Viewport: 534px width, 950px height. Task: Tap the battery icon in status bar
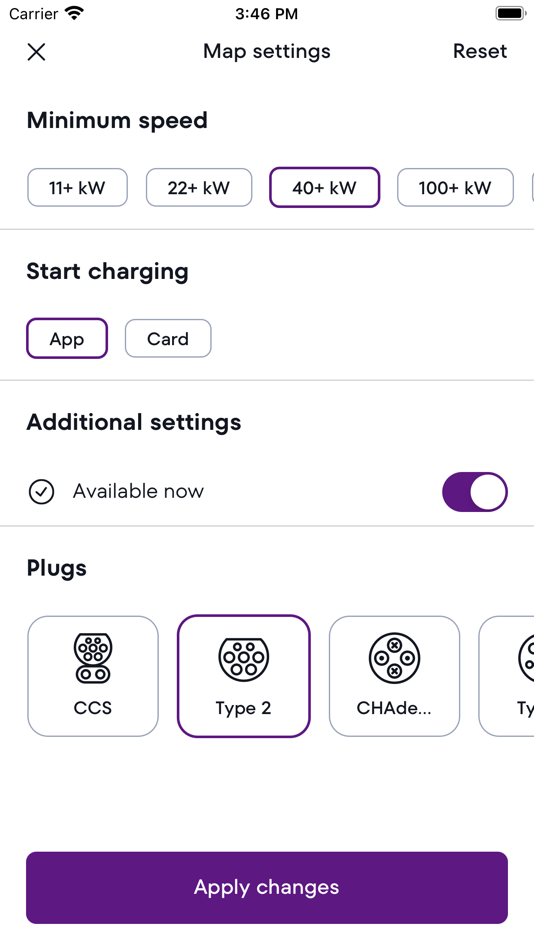tap(510, 13)
